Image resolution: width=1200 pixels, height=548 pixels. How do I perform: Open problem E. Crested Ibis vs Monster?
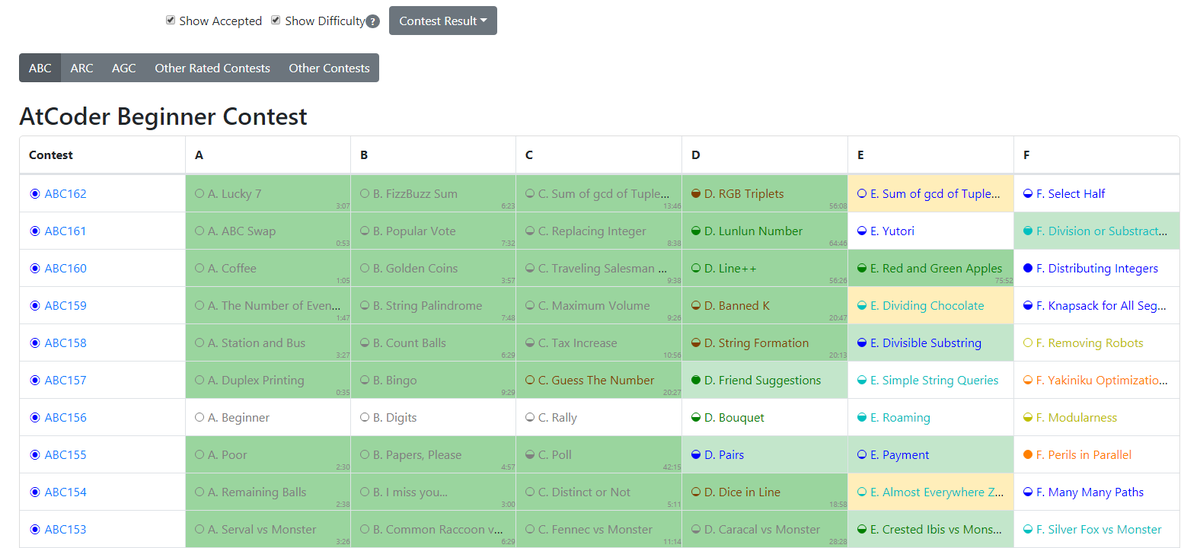tap(935, 530)
